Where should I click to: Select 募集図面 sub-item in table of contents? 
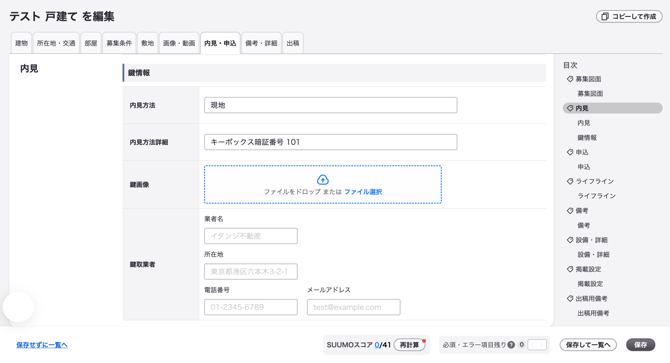click(x=590, y=94)
